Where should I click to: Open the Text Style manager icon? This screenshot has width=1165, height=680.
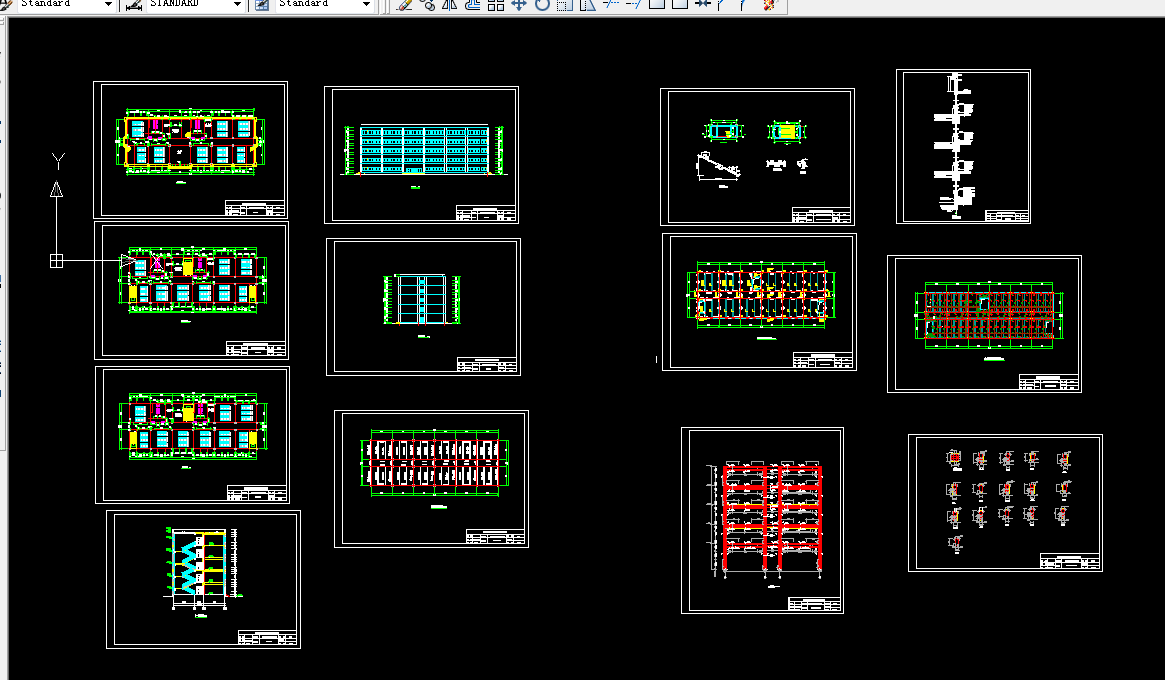(x=5, y=4)
